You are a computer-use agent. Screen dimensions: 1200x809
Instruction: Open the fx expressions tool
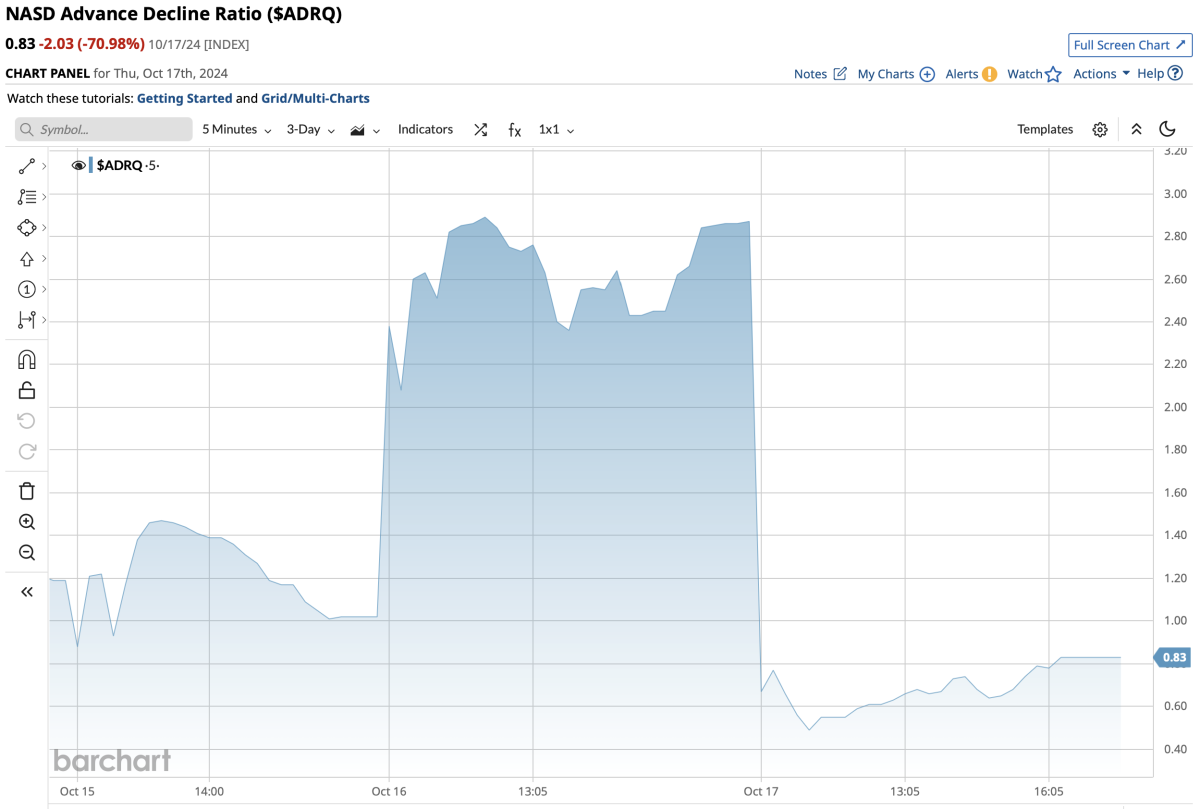(514, 130)
